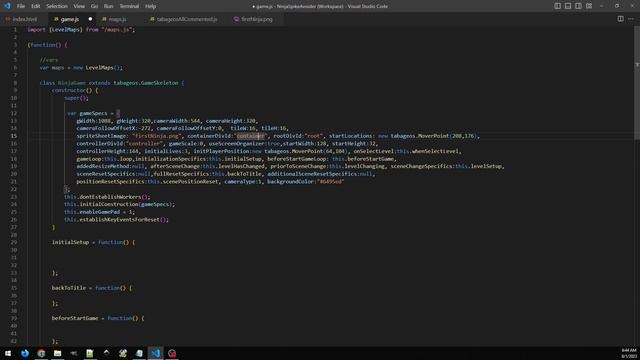
Task: Click 'constructor()' on line 9
Action: tap(75, 91)
